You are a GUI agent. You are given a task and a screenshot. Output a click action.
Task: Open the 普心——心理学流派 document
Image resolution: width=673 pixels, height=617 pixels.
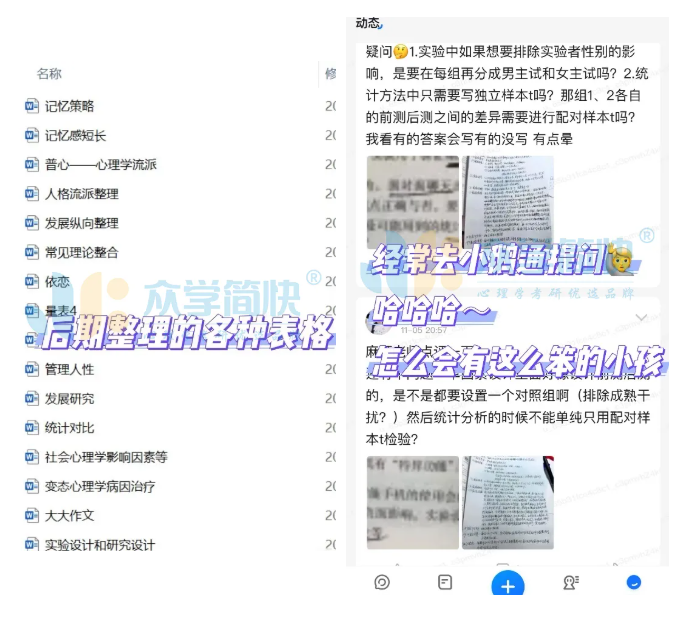click(100, 165)
